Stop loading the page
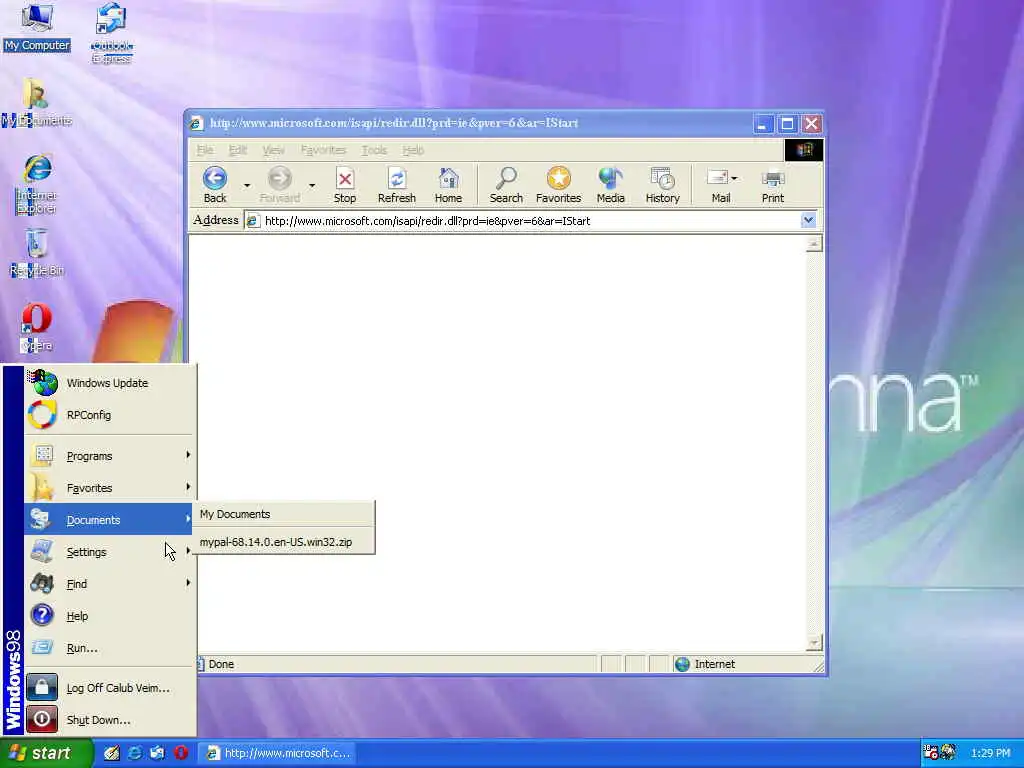The height and width of the screenshot is (768, 1024). (x=345, y=185)
